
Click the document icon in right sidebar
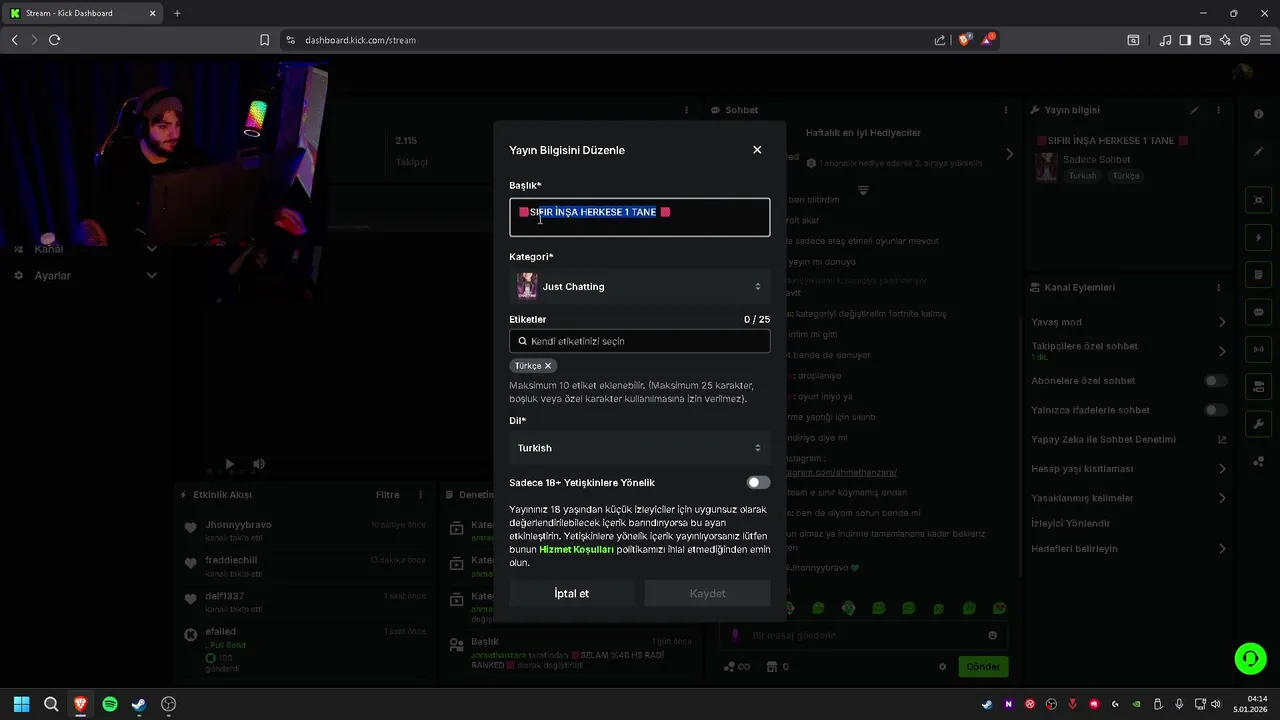(1258, 275)
